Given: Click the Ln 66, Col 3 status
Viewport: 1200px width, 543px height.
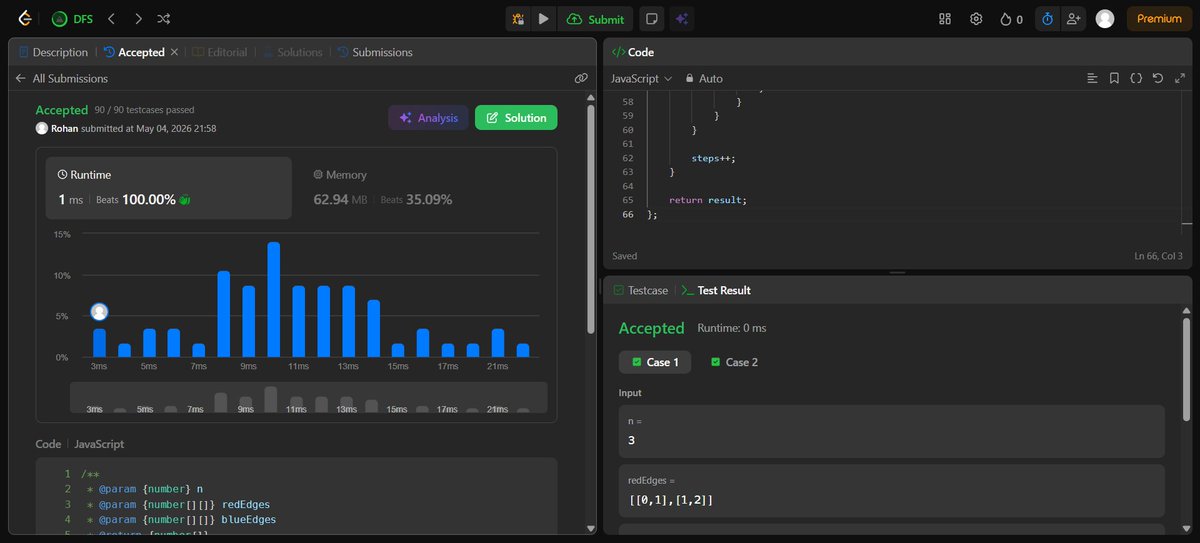Looking at the screenshot, I should click(x=1158, y=256).
